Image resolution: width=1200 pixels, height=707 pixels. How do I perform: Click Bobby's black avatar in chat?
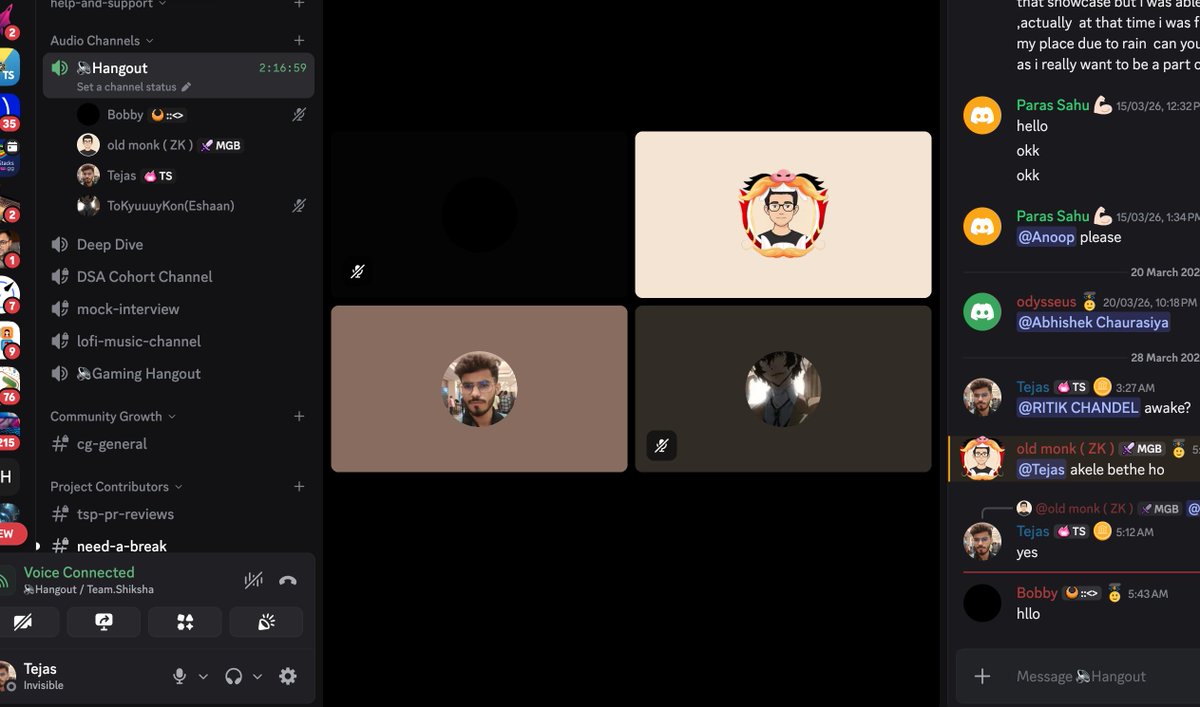click(x=982, y=603)
